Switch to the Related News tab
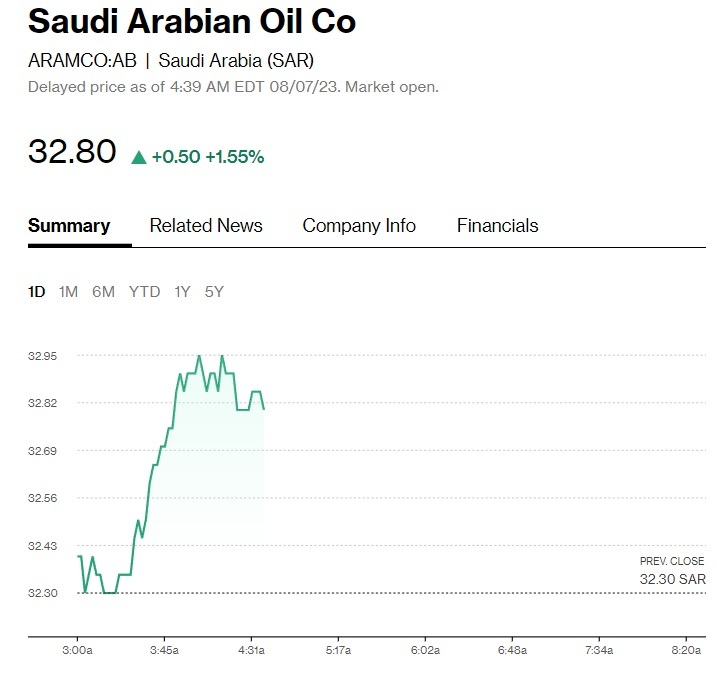This screenshot has height=697, width=717. click(x=206, y=226)
